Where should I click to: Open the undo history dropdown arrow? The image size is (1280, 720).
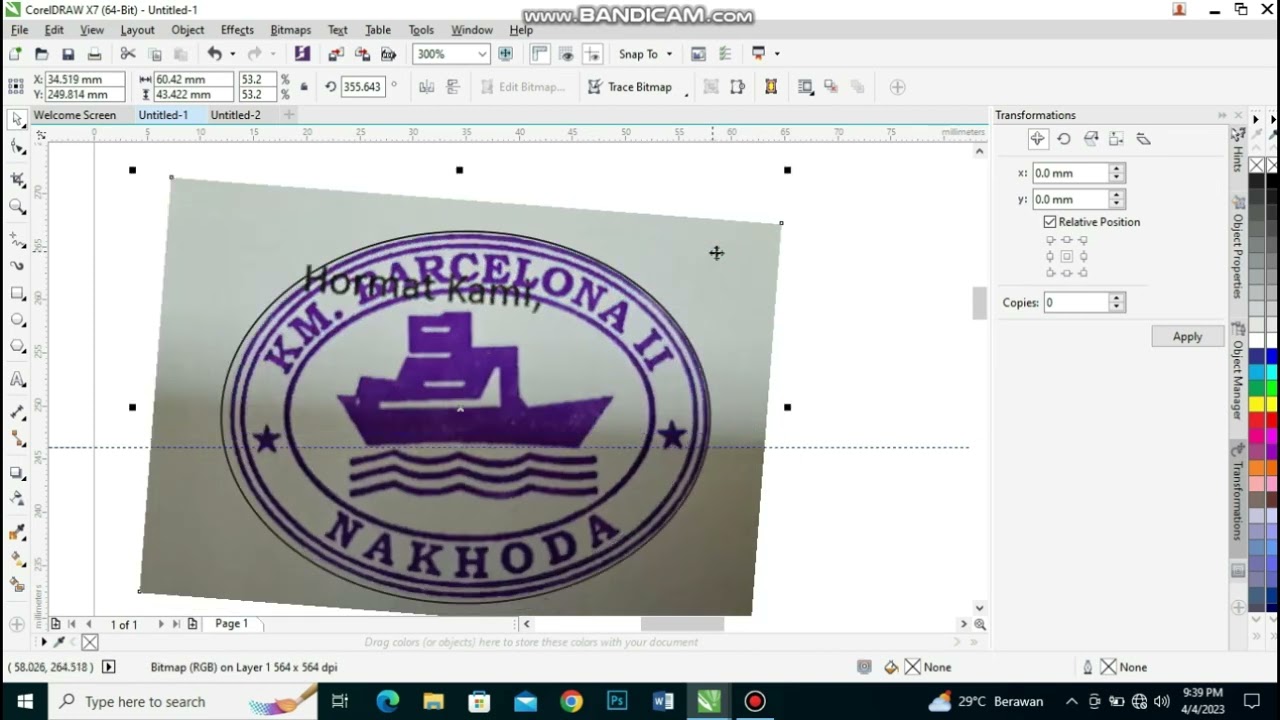click(232, 54)
